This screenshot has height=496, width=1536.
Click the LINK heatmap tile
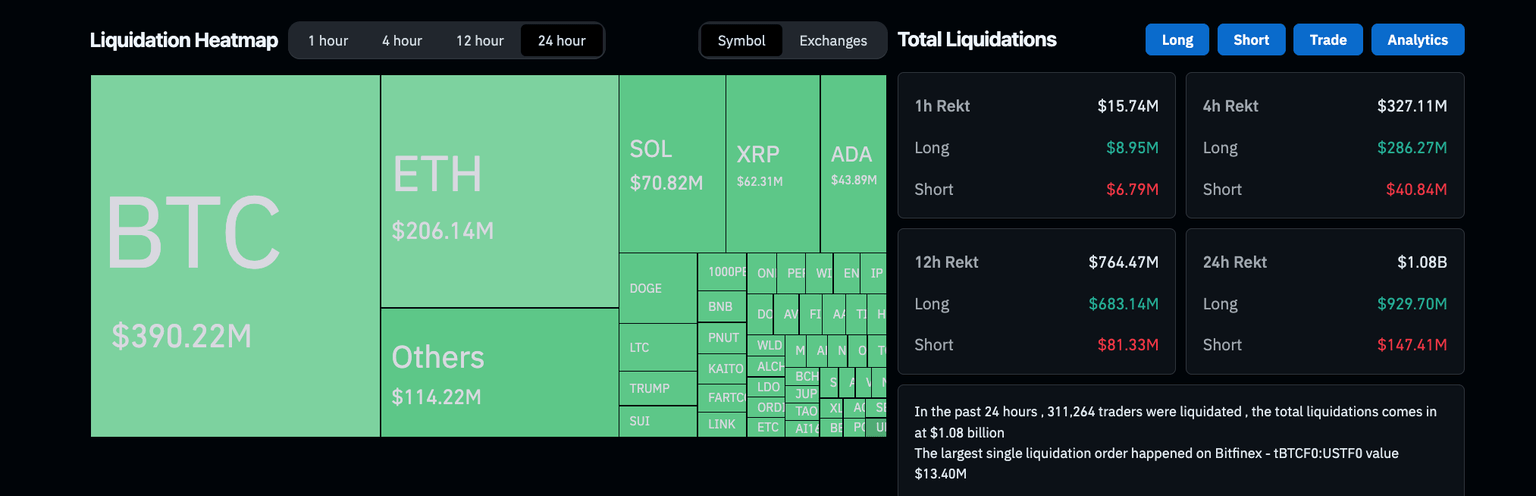tap(722, 424)
